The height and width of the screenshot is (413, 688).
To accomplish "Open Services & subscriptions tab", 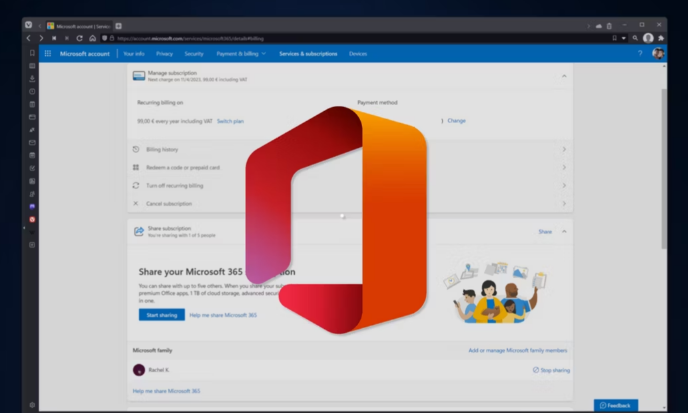I will tap(308, 54).
